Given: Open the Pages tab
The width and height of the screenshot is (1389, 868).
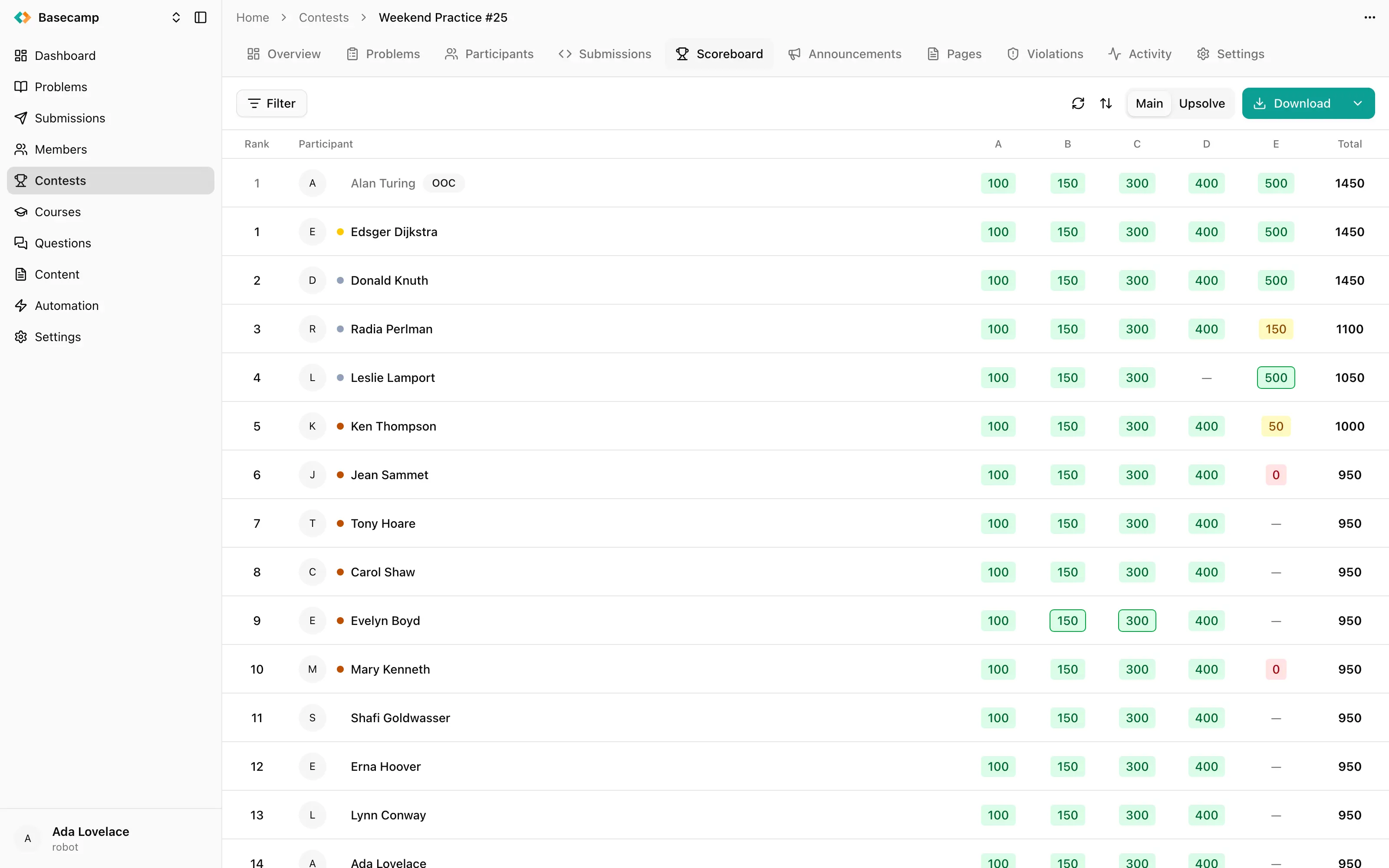Looking at the screenshot, I should click(x=954, y=54).
